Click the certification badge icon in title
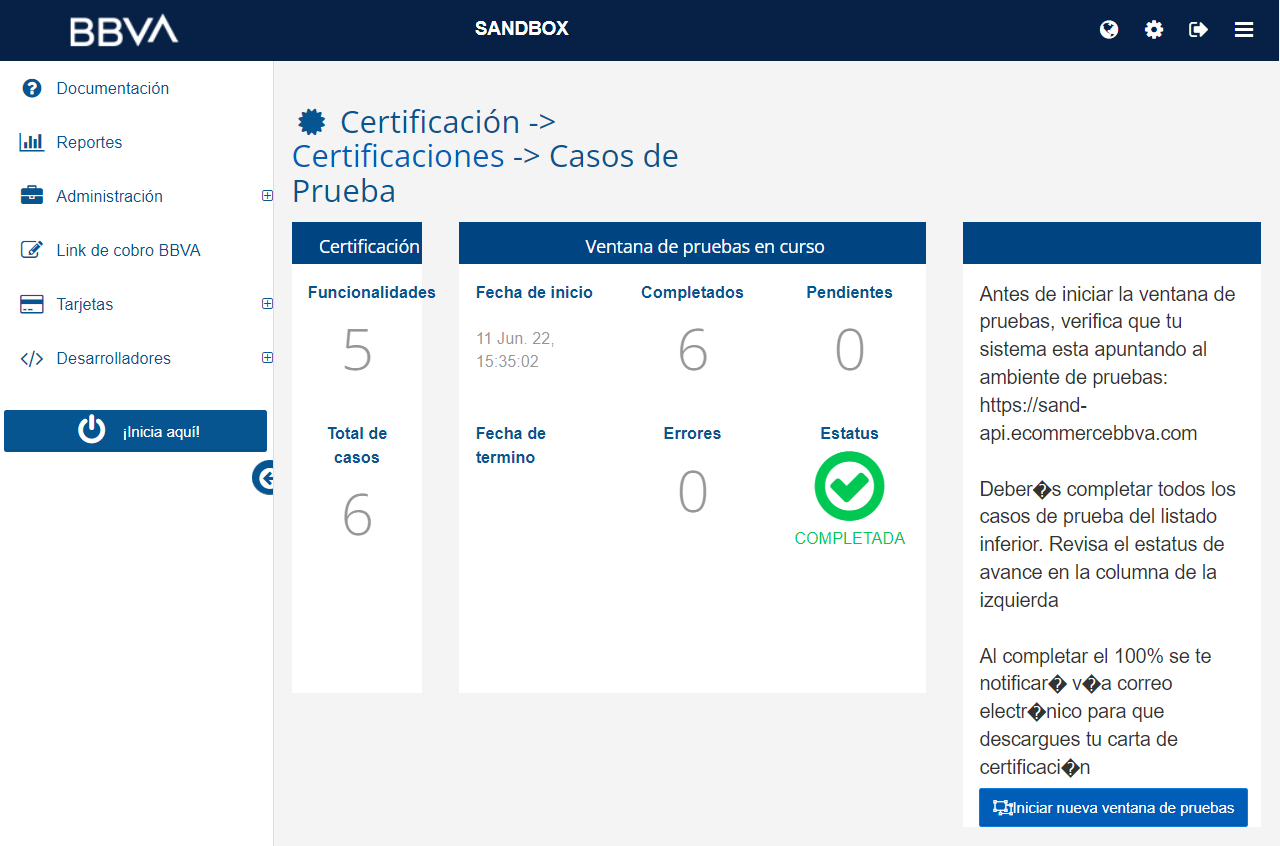 pos(312,122)
